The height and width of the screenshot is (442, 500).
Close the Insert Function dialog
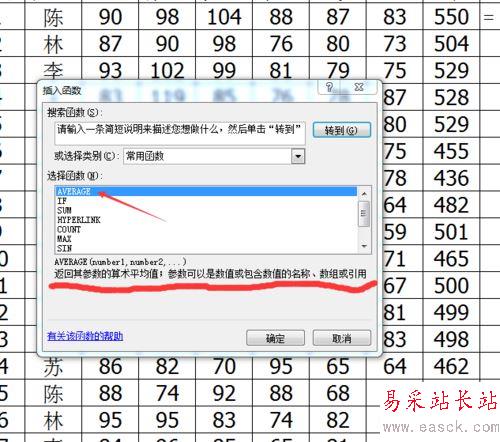point(359,87)
